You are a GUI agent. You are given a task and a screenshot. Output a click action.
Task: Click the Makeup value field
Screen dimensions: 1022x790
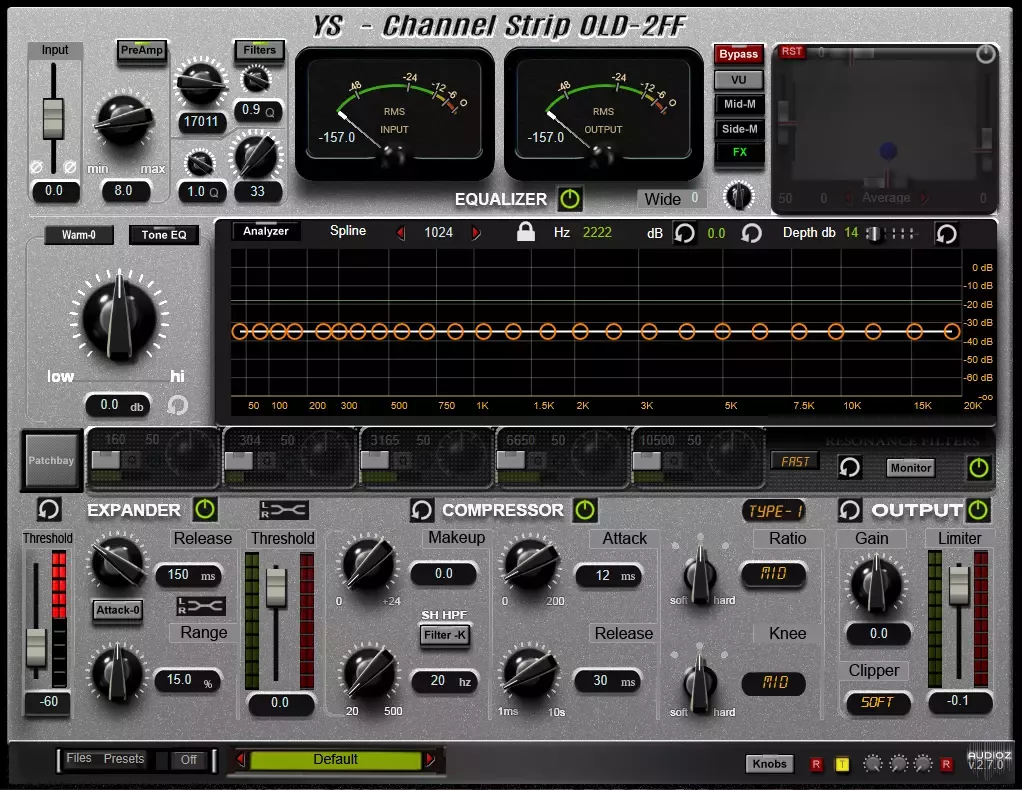tap(443, 574)
